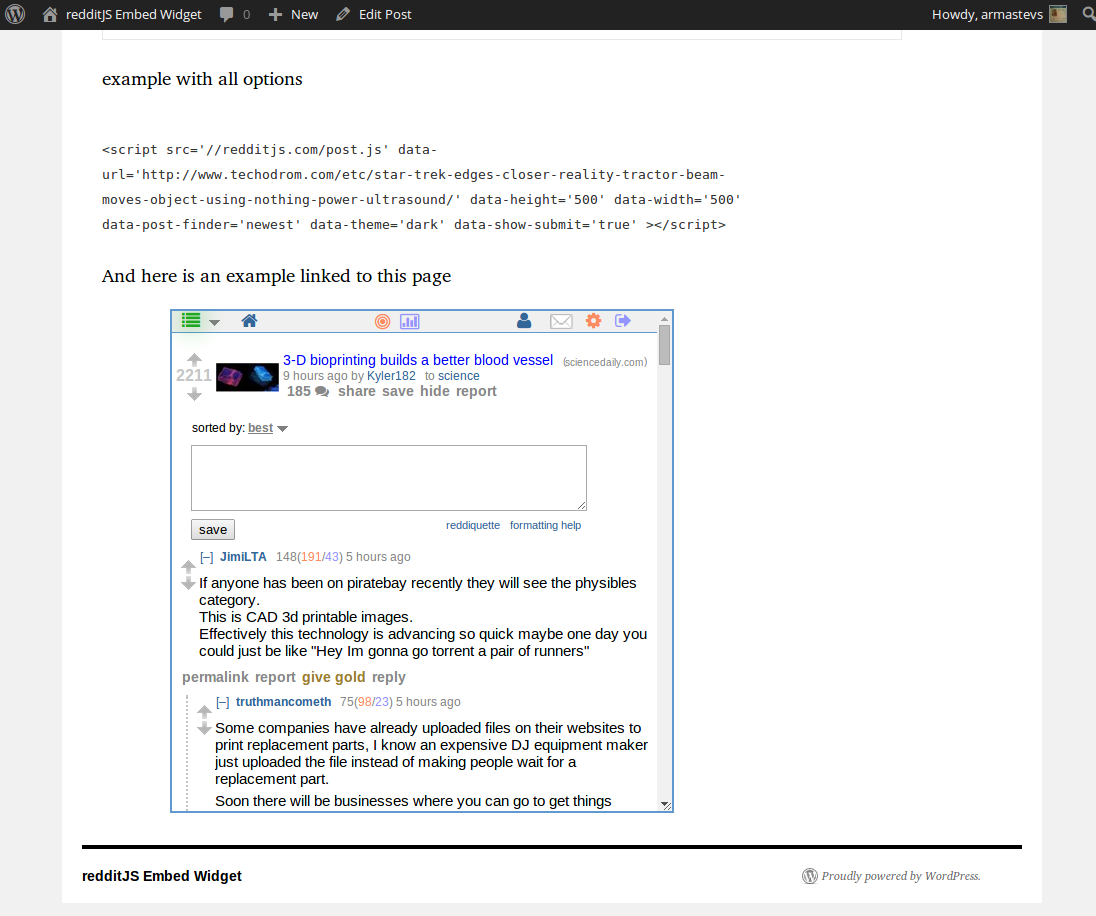Reply to JimiLTA's comment
The width and height of the screenshot is (1096, 916).
tap(389, 678)
